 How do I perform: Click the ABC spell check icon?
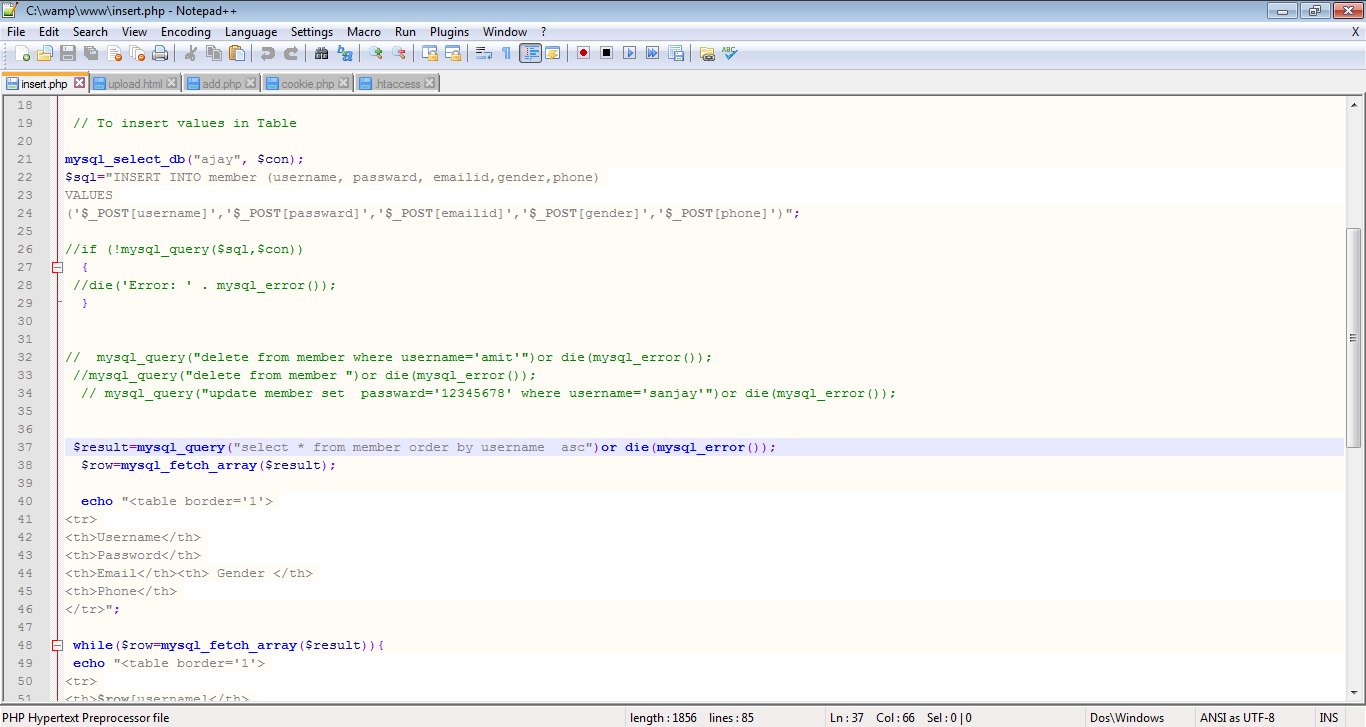point(730,53)
